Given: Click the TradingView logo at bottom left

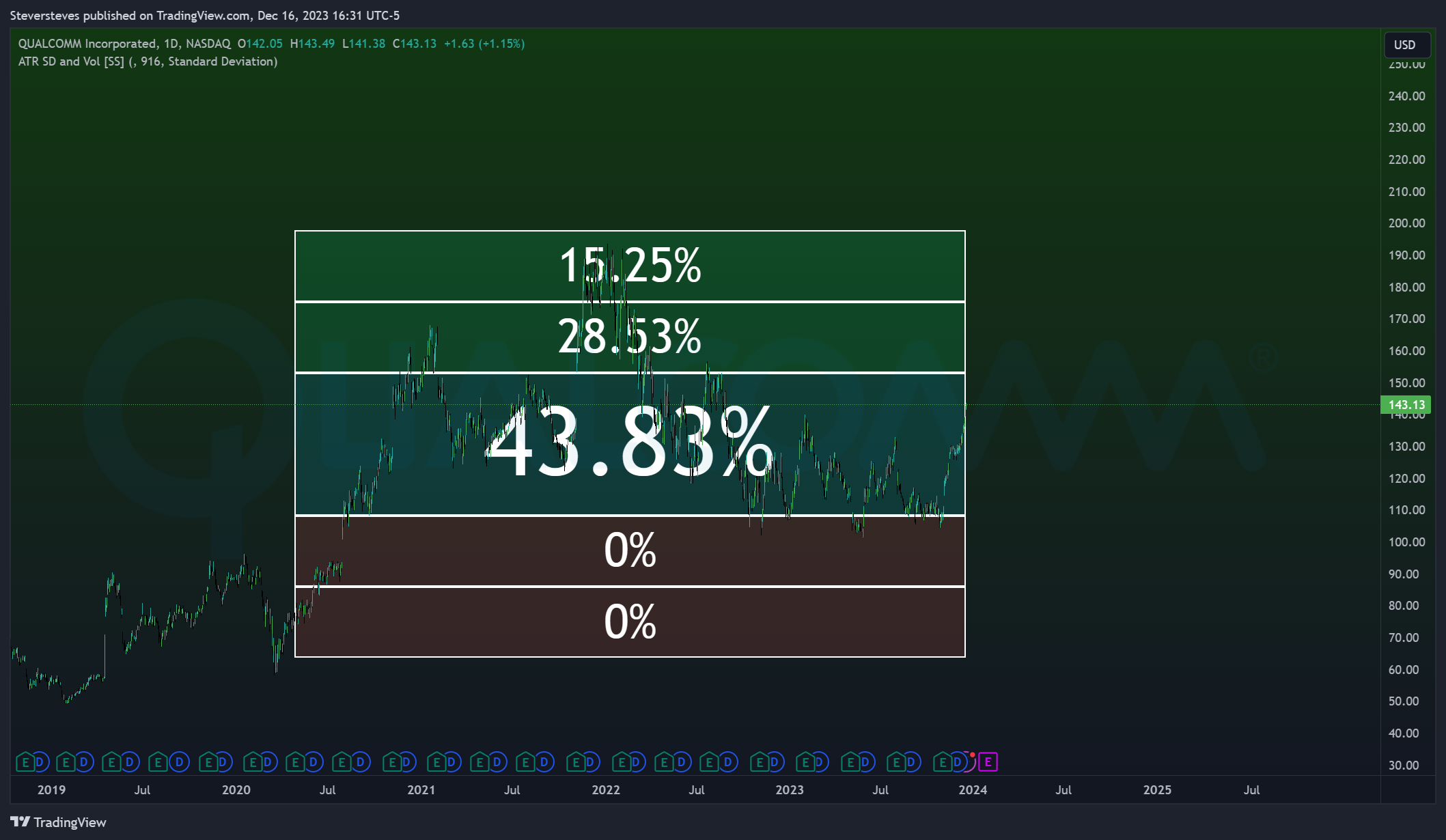Looking at the screenshot, I should pos(59,822).
